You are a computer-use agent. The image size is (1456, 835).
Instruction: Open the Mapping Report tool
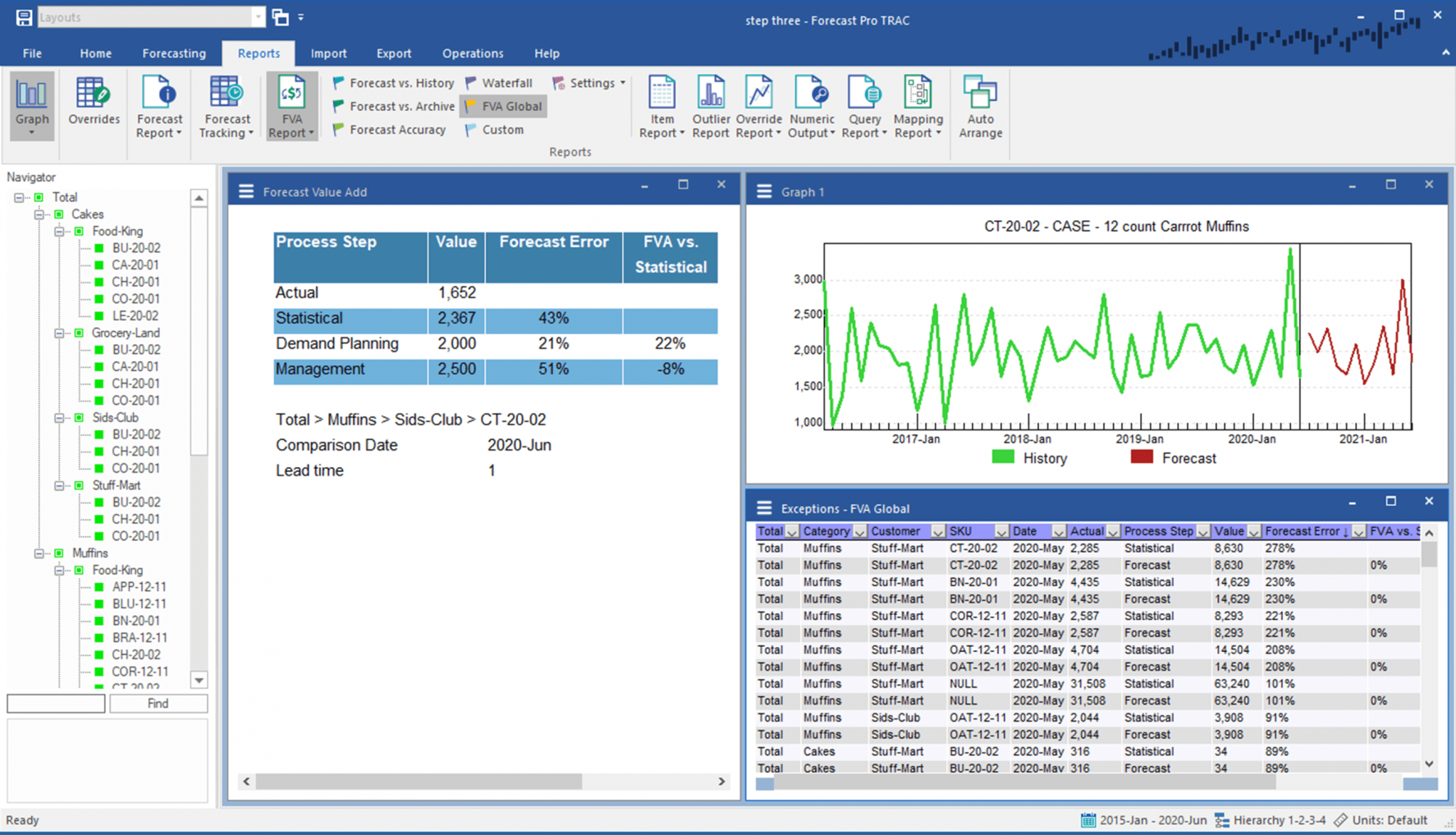918,105
